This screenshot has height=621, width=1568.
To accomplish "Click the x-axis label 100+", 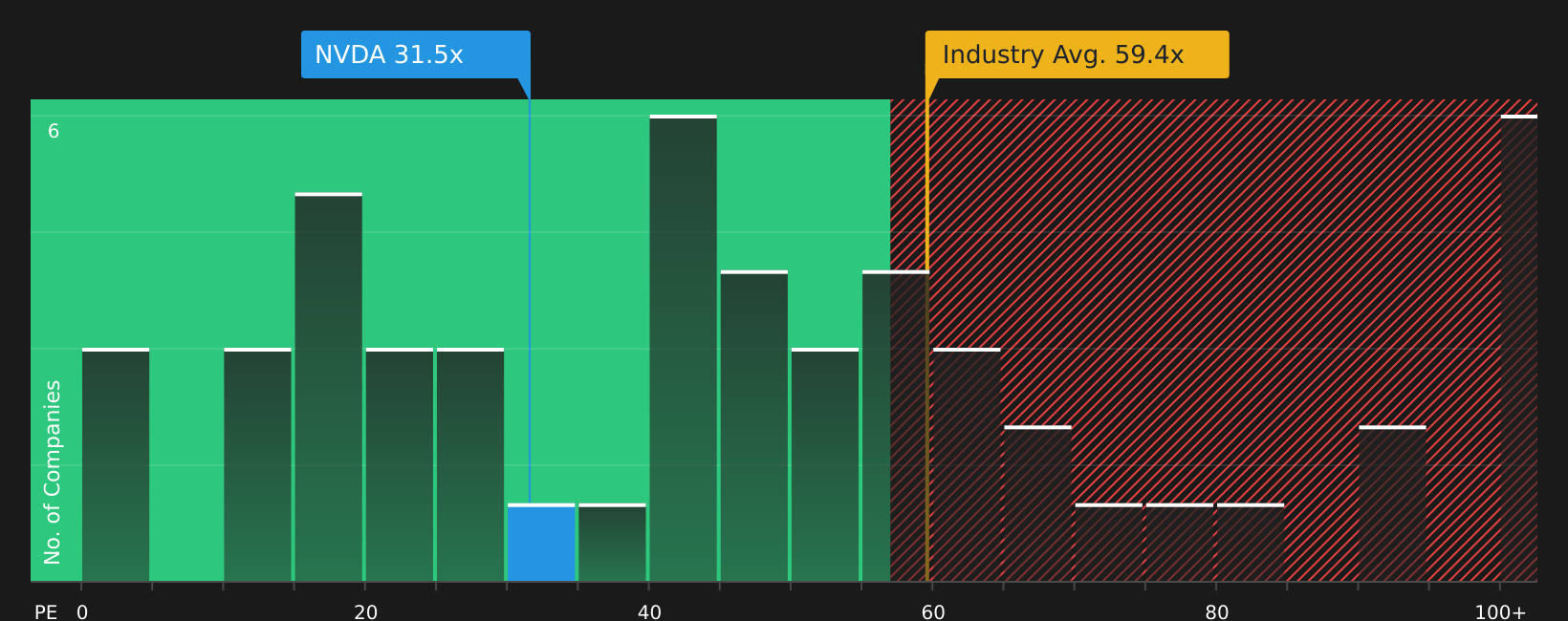I will click(x=1500, y=612).
